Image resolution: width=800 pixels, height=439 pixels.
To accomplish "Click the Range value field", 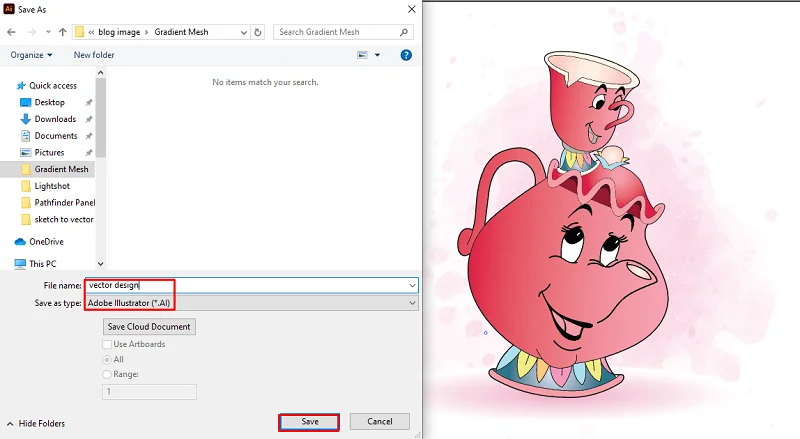I will (x=149, y=392).
